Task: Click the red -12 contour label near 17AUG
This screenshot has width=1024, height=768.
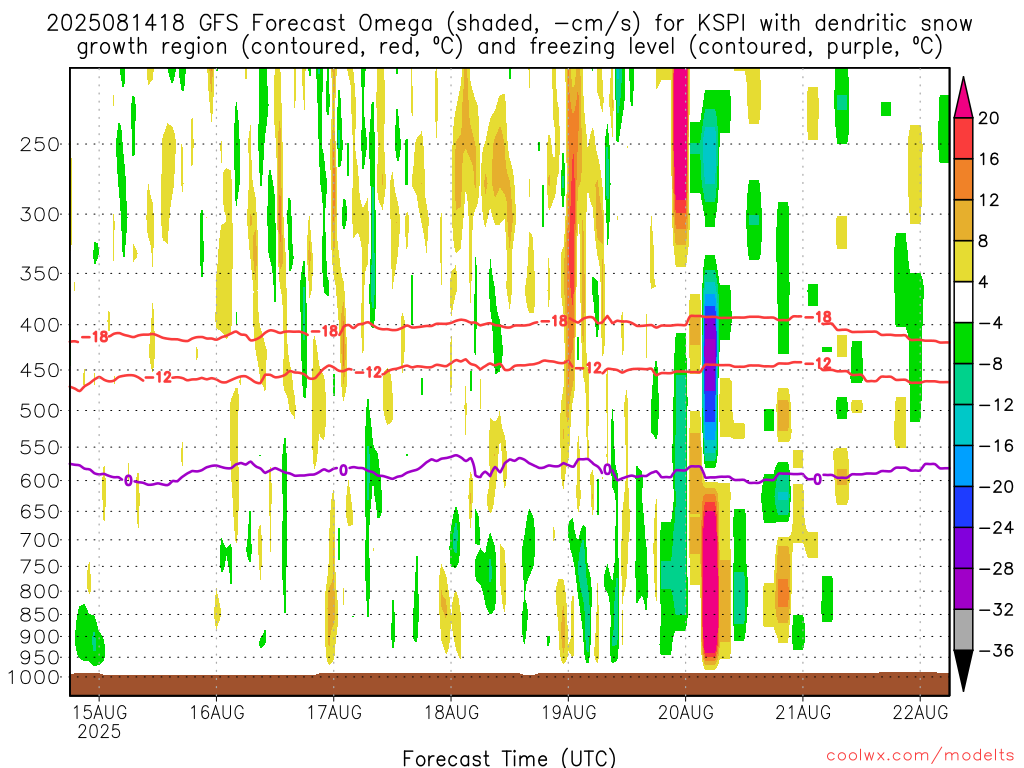Action: [x=368, y=372]
